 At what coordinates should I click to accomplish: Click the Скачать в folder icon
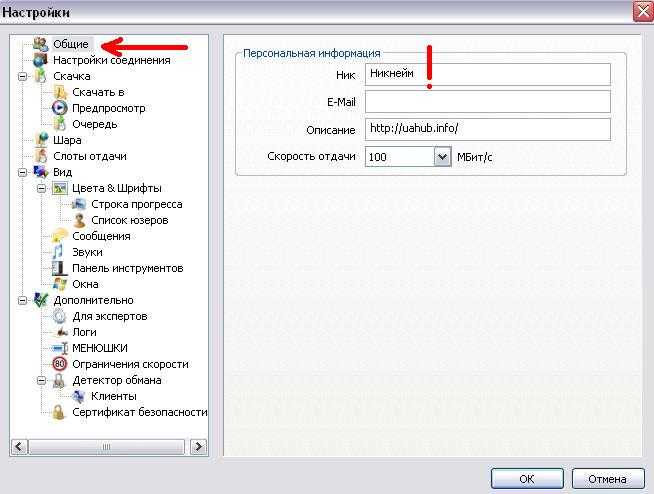pyautogui.click(x=60, y=92)
